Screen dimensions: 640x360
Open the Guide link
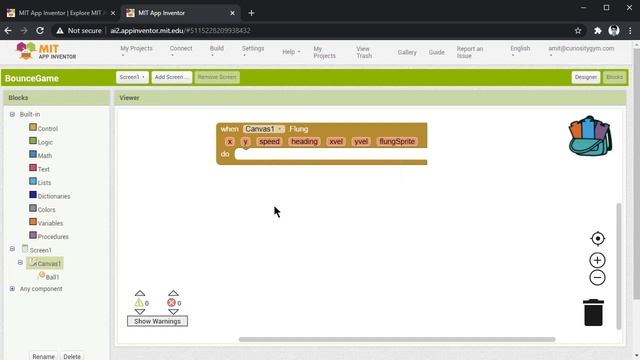point(436,52)
